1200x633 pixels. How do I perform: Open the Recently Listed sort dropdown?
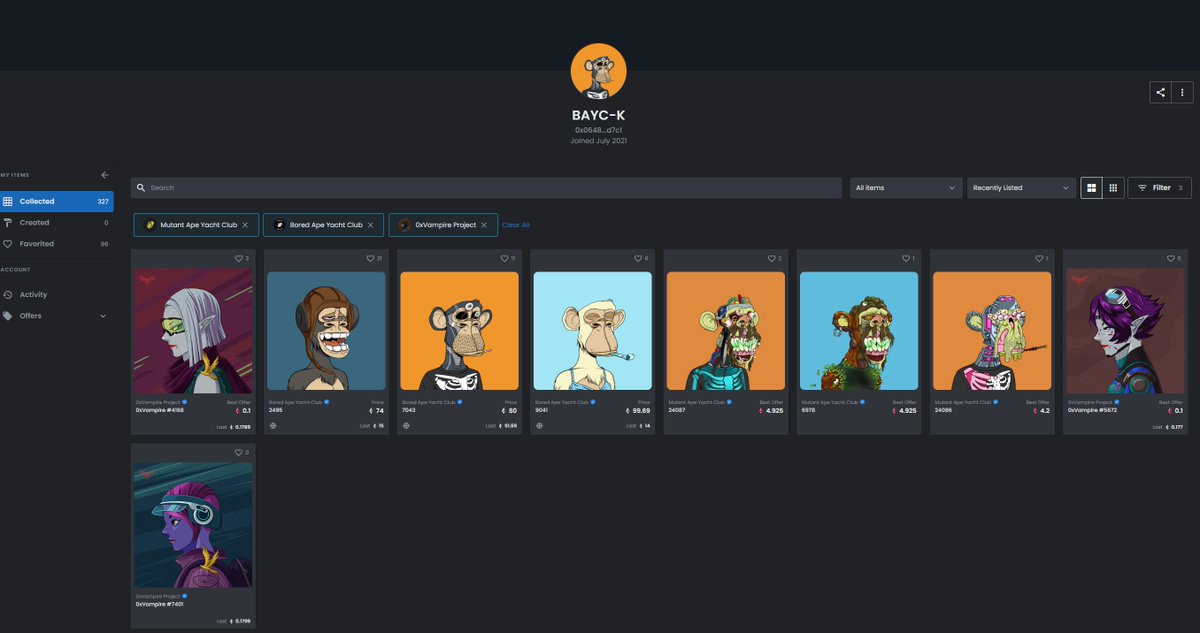[1022, 188]
